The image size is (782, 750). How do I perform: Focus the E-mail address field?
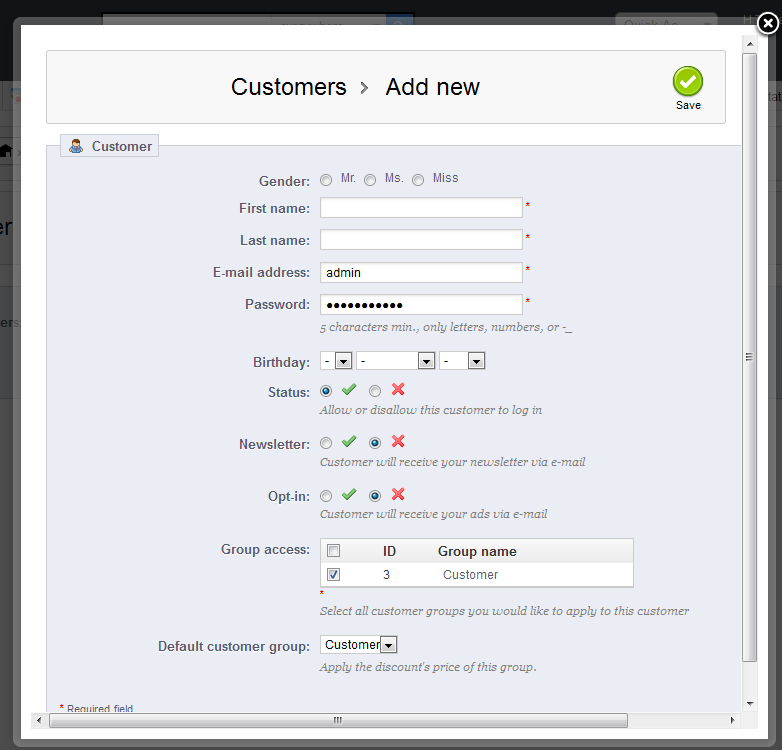click(421, 273)
